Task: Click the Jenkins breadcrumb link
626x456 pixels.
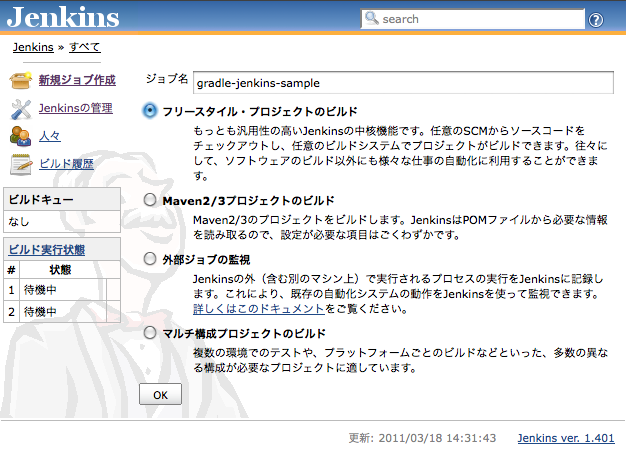Action: (x=33, y=47)
